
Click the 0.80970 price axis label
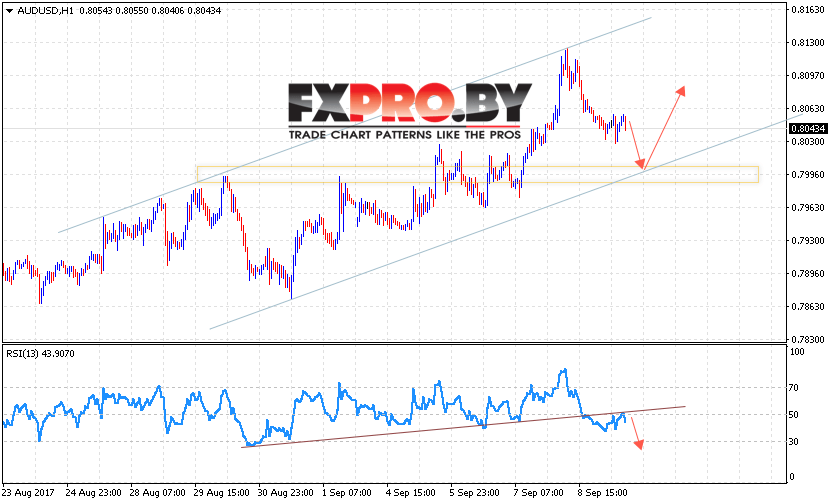[808, 76]
